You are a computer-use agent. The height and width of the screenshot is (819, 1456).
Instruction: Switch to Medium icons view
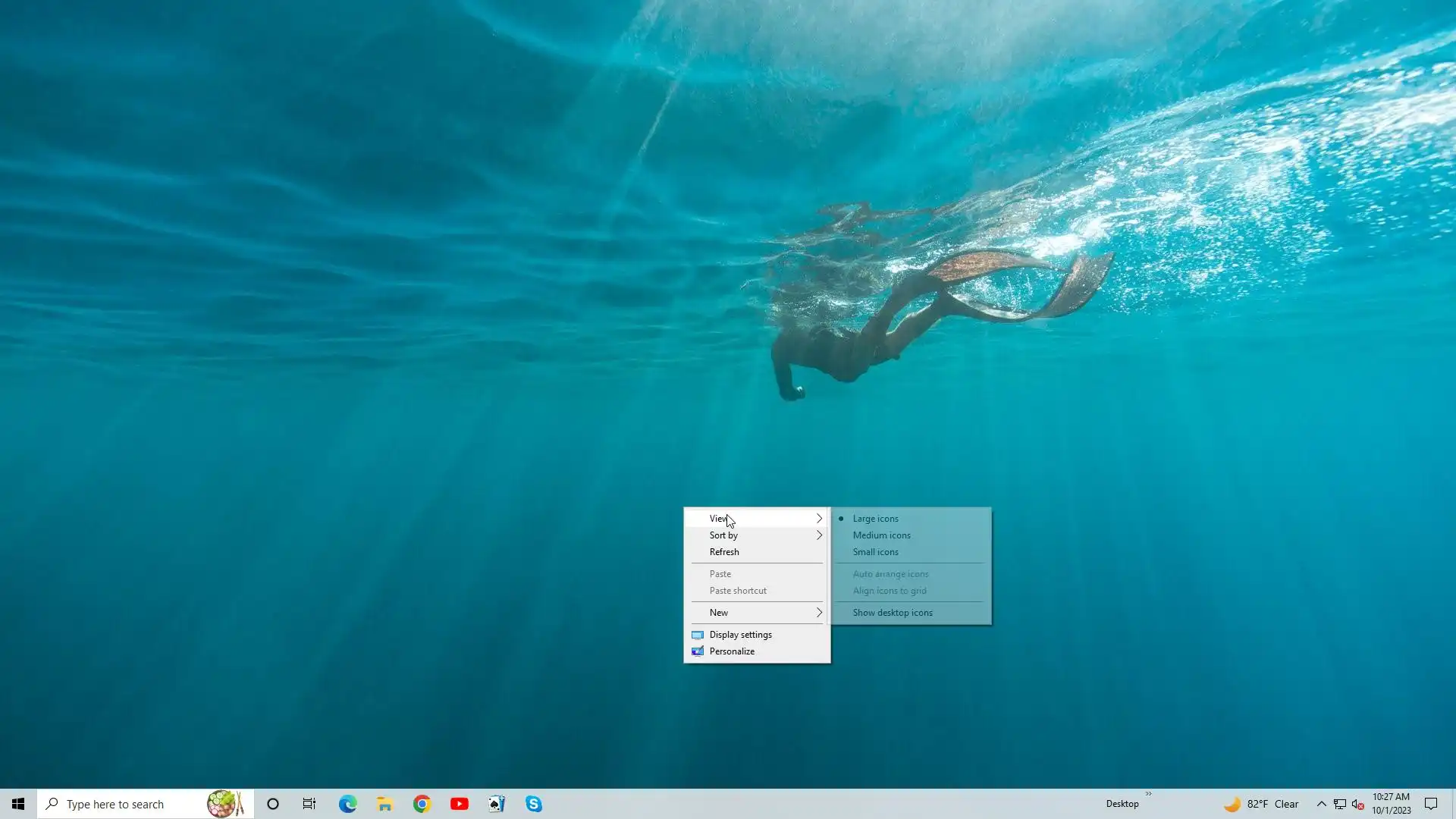[x=881, y=535]
